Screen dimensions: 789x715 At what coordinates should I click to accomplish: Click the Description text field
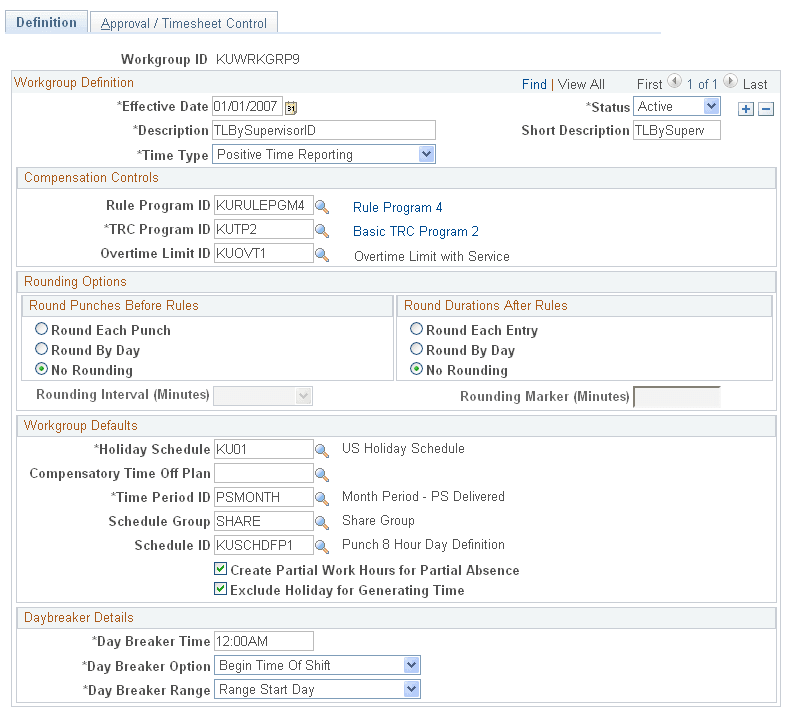[324, 130]
